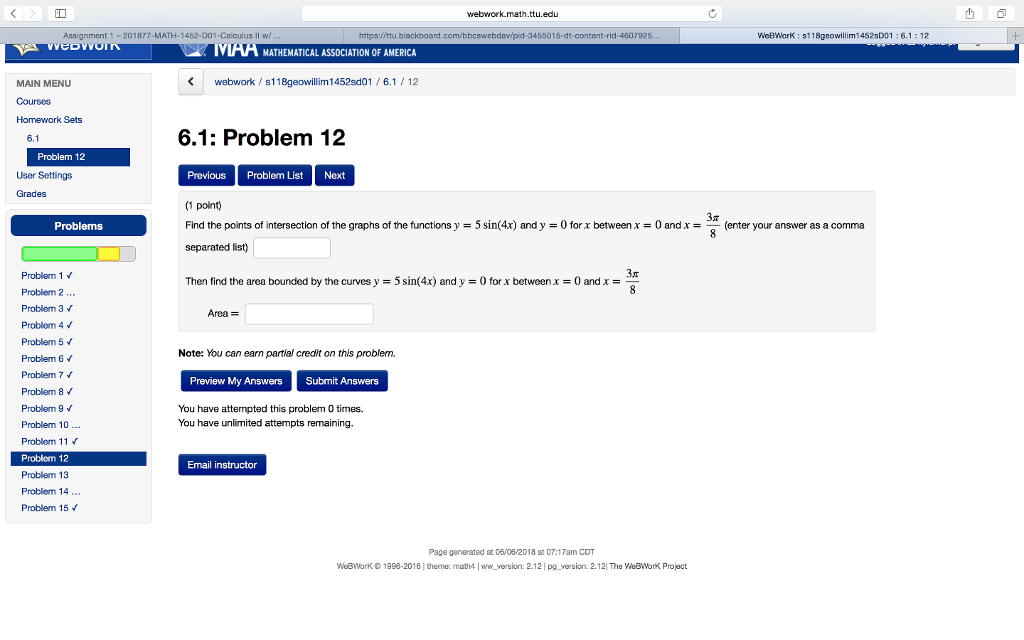The image size is (1024, 640).
Task: Click the back chevron above the breadcrumb
Action: point(190,81)
